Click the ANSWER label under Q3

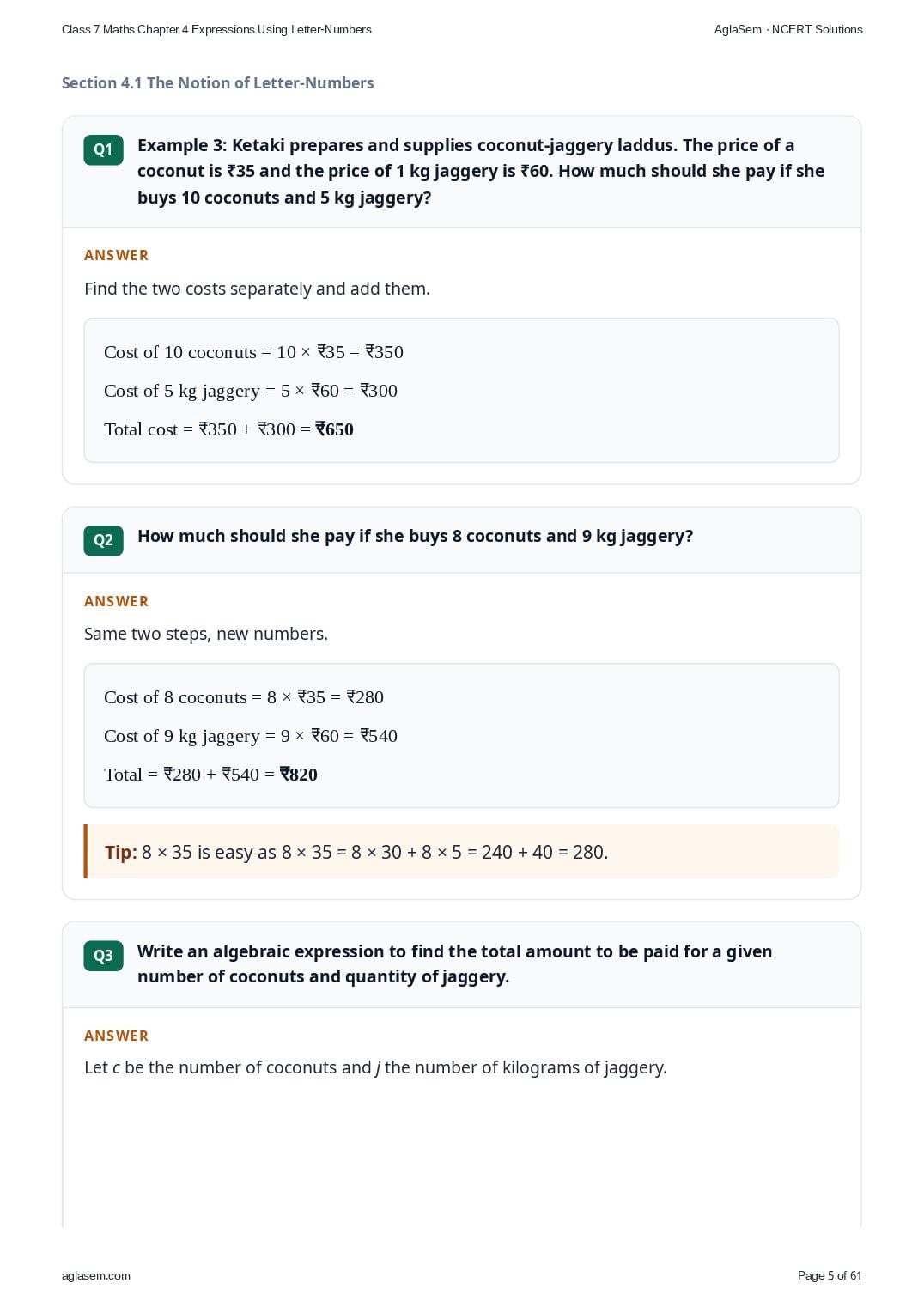tap(117, 1036)
